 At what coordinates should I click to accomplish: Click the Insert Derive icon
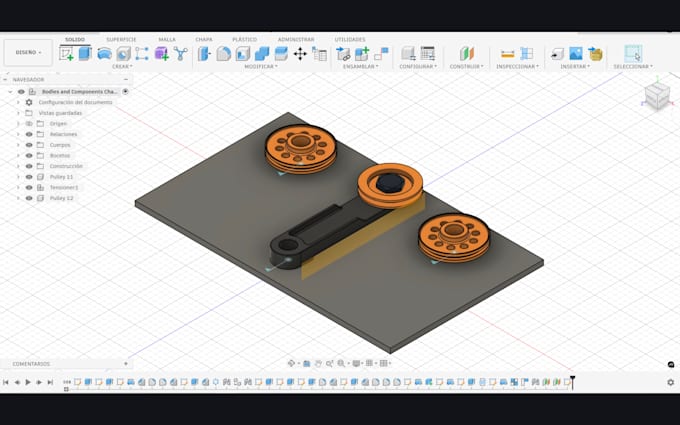pos(557,54)
